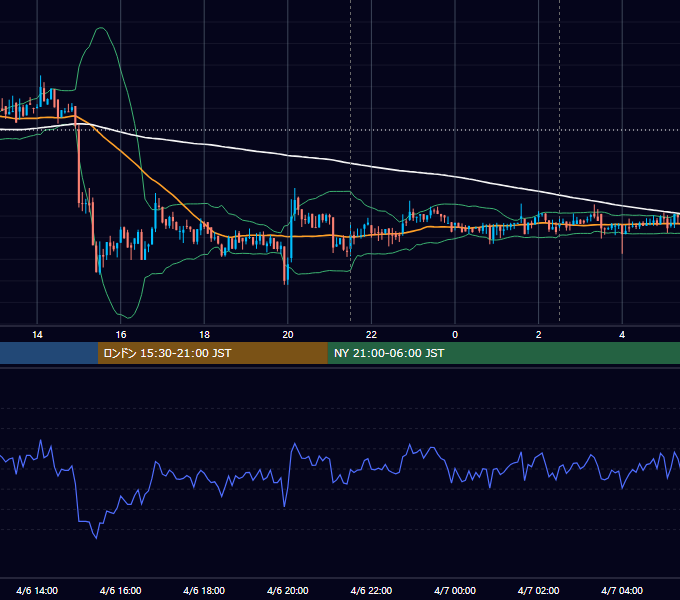The width and height of the screenshot is (680, 600).
Task: Click the London 15:30-21:00 JST session bar
Action: coord(212,353)
